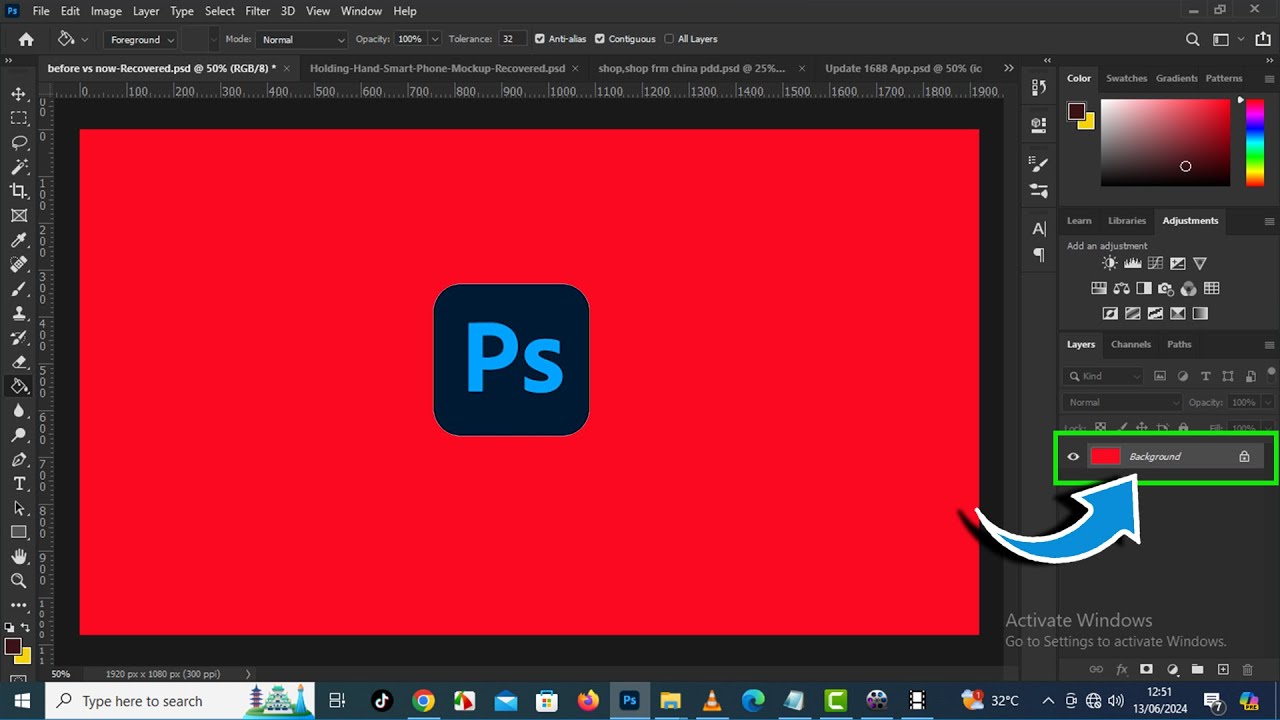This screenshot has width=1280, height=720.
Task: Select the Move tool
Action: tap(18, 94)
